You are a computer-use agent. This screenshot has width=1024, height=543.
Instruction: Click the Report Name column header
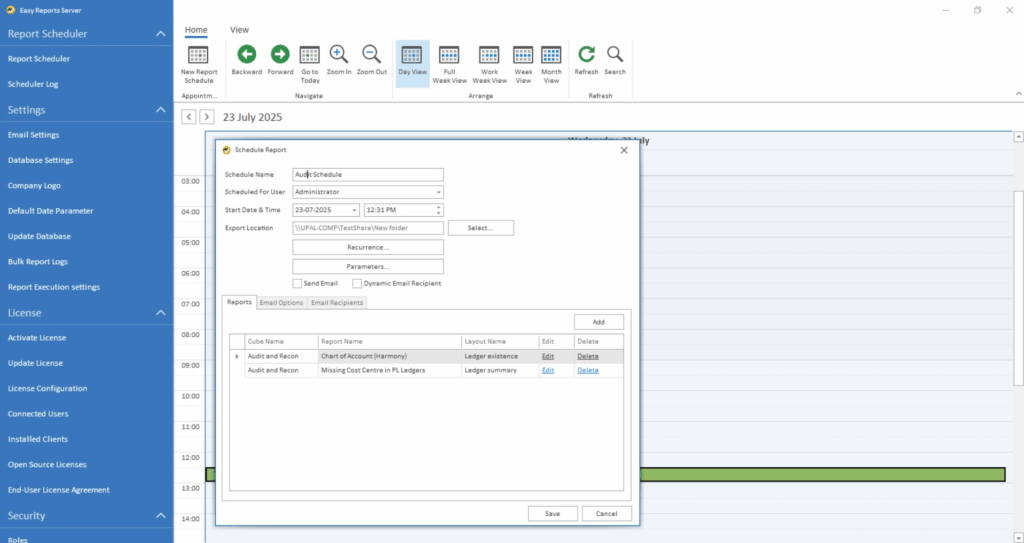tap(390, 342)
